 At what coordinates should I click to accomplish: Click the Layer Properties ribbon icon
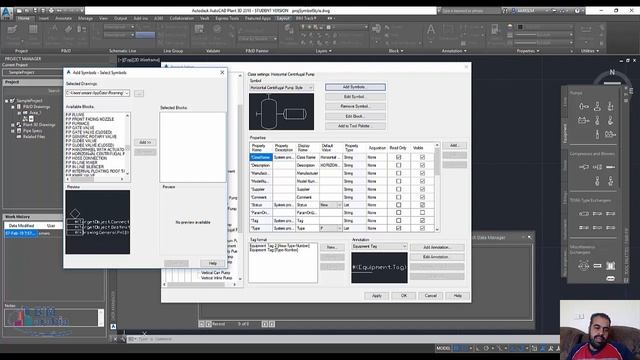click(x=289, y=29)
